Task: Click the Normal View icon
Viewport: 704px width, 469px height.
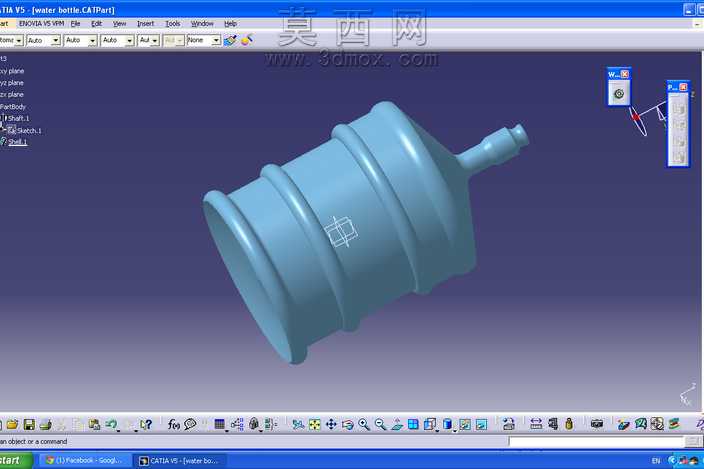Action: coord(397,424)
